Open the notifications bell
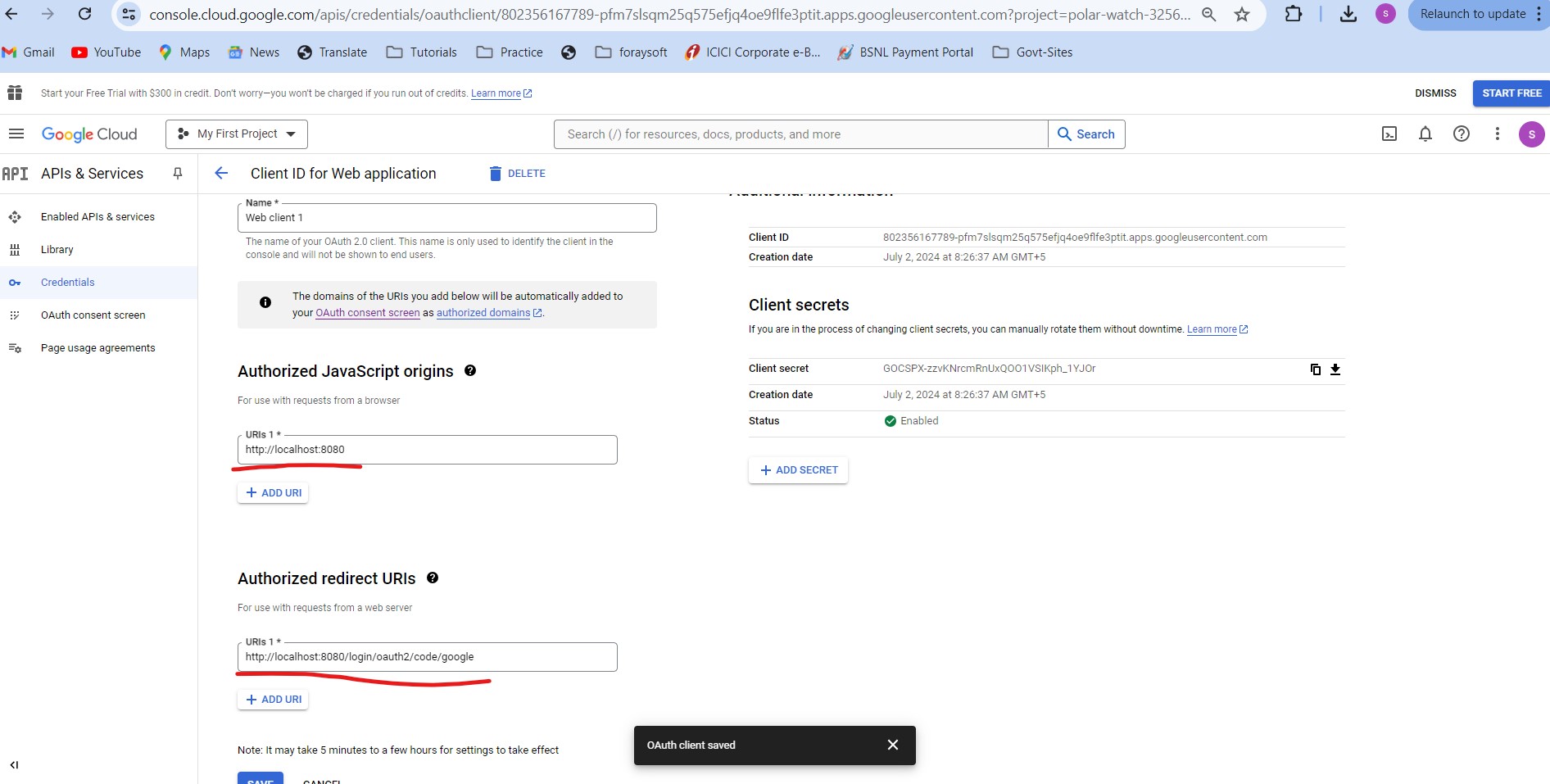The height and width of the screenshot is (784, 1550). (x=1425, y=134)
